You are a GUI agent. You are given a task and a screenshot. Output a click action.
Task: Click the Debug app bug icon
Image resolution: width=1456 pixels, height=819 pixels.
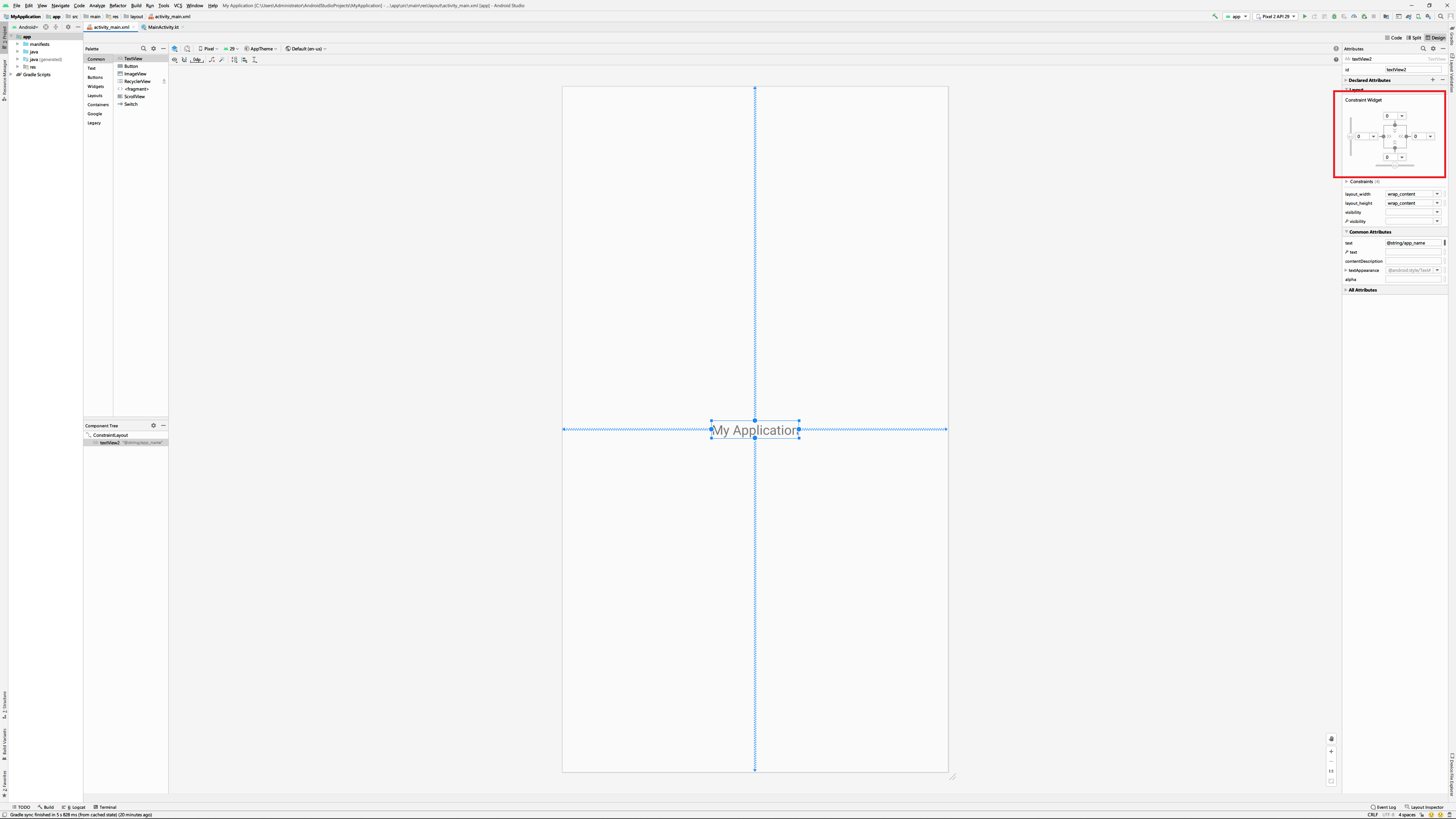coord(1335,16)
